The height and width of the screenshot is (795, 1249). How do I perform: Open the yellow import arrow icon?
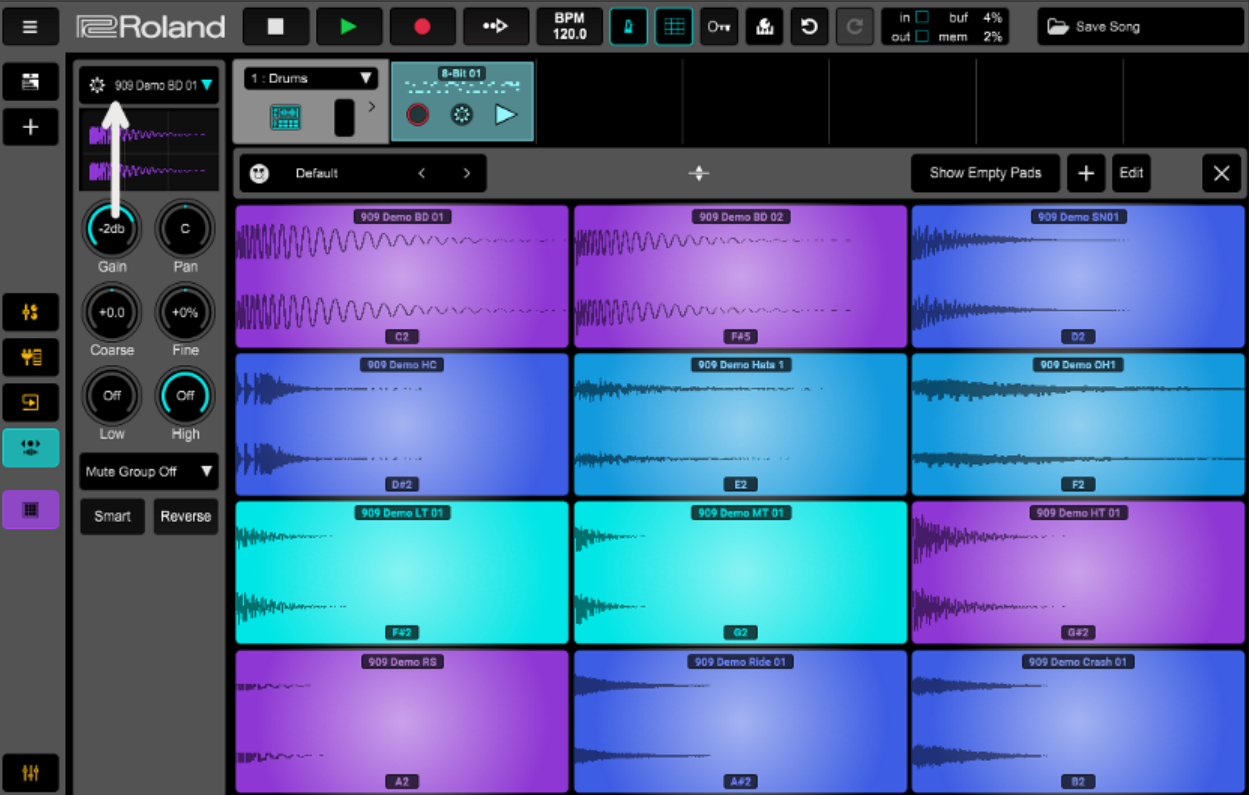[x=30, y=402]
